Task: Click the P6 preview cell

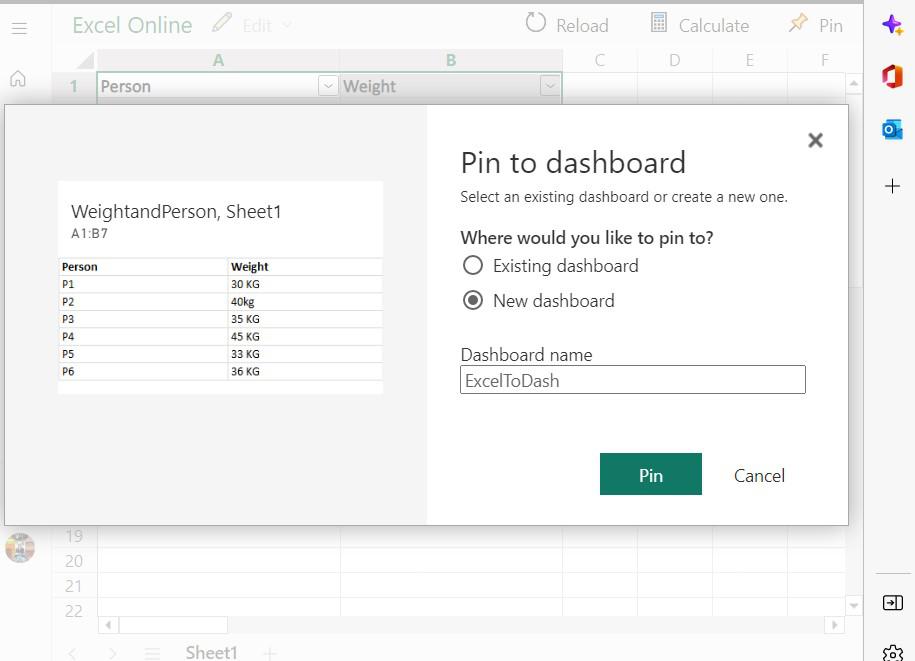Action: pos(143,371)
